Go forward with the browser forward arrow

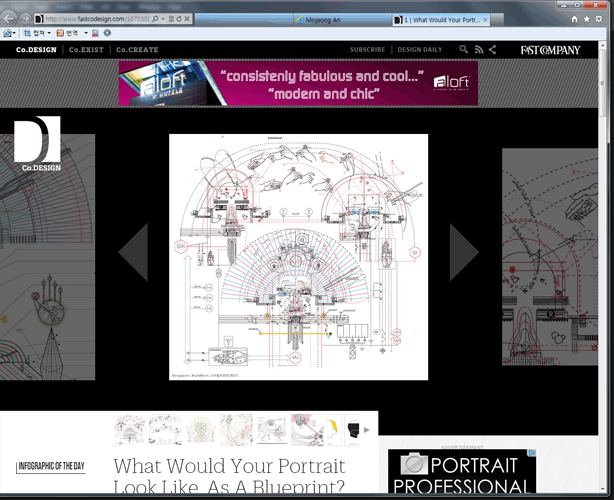pos(25,18)
